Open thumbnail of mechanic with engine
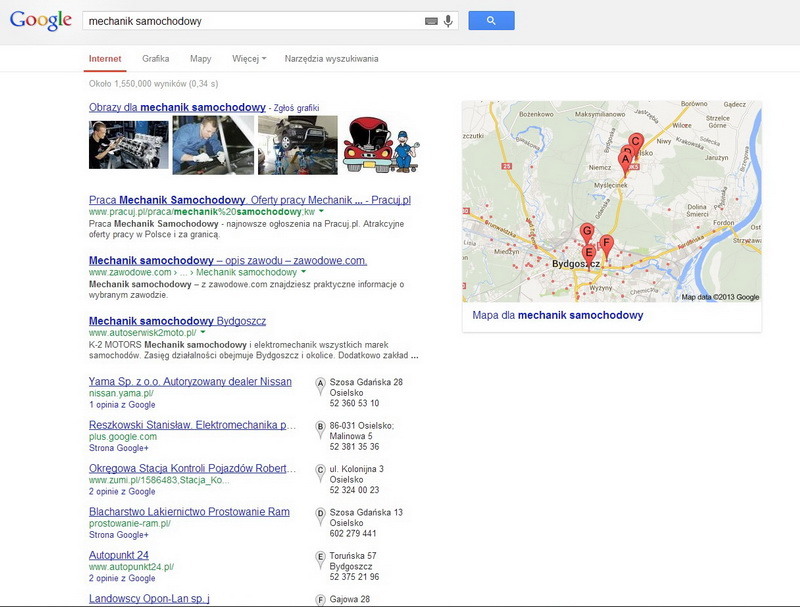 129,145
